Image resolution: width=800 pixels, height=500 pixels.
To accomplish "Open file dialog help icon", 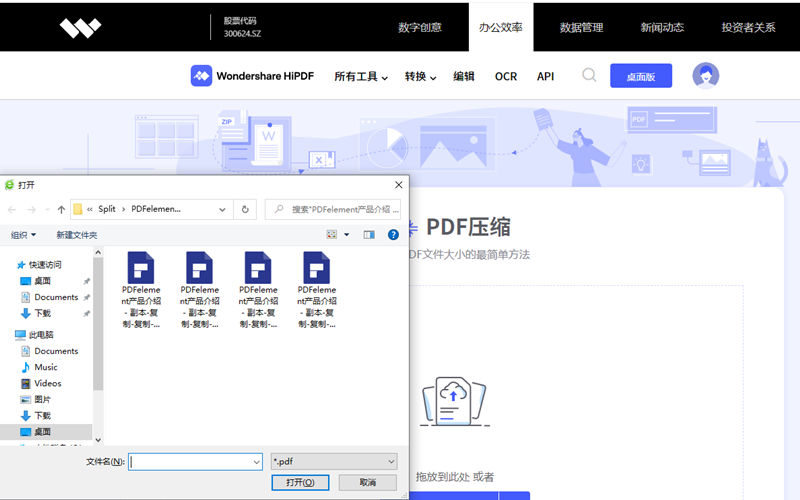I will click(393, 235).
